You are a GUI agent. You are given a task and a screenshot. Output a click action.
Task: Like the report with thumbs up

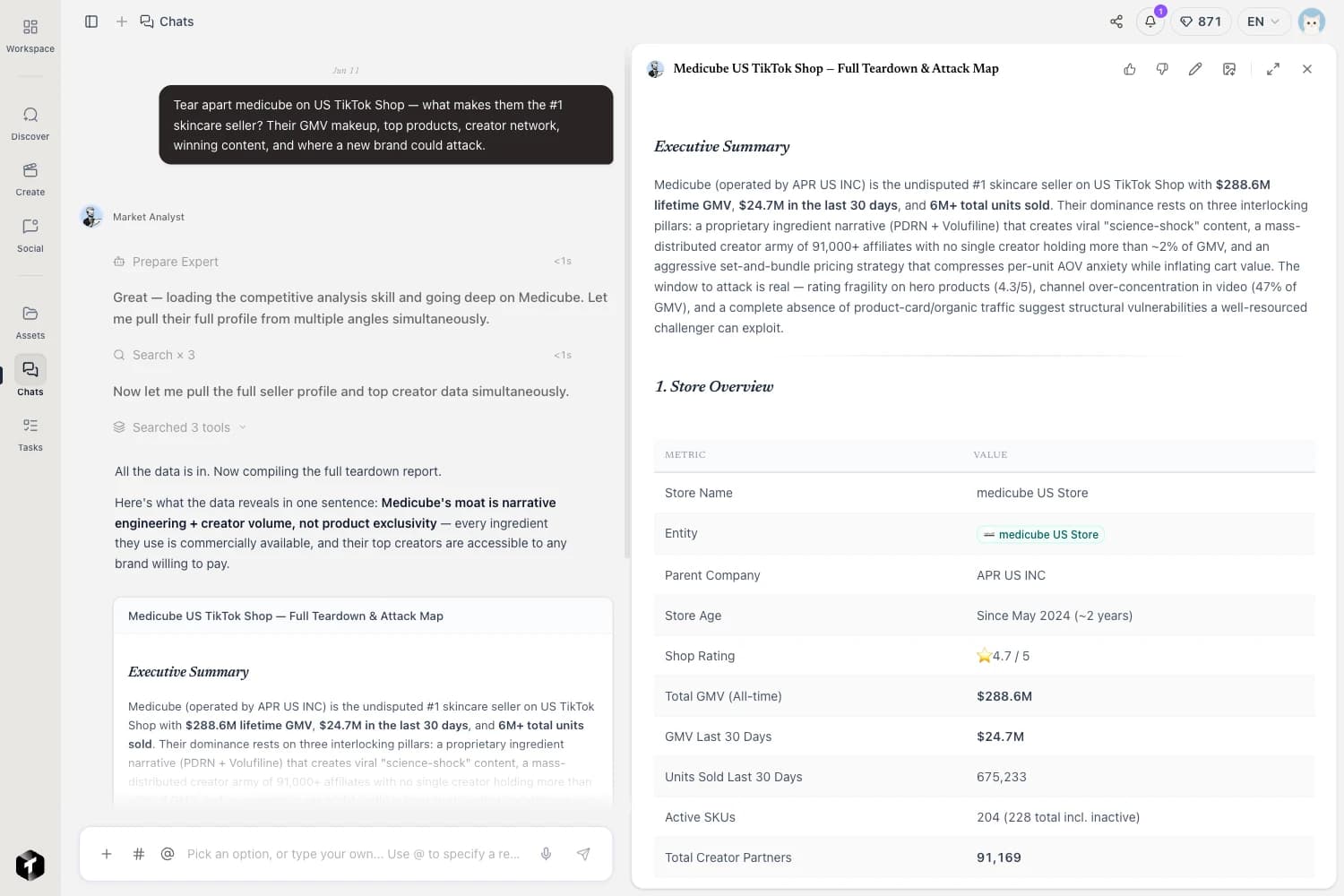click(1130, 69)
